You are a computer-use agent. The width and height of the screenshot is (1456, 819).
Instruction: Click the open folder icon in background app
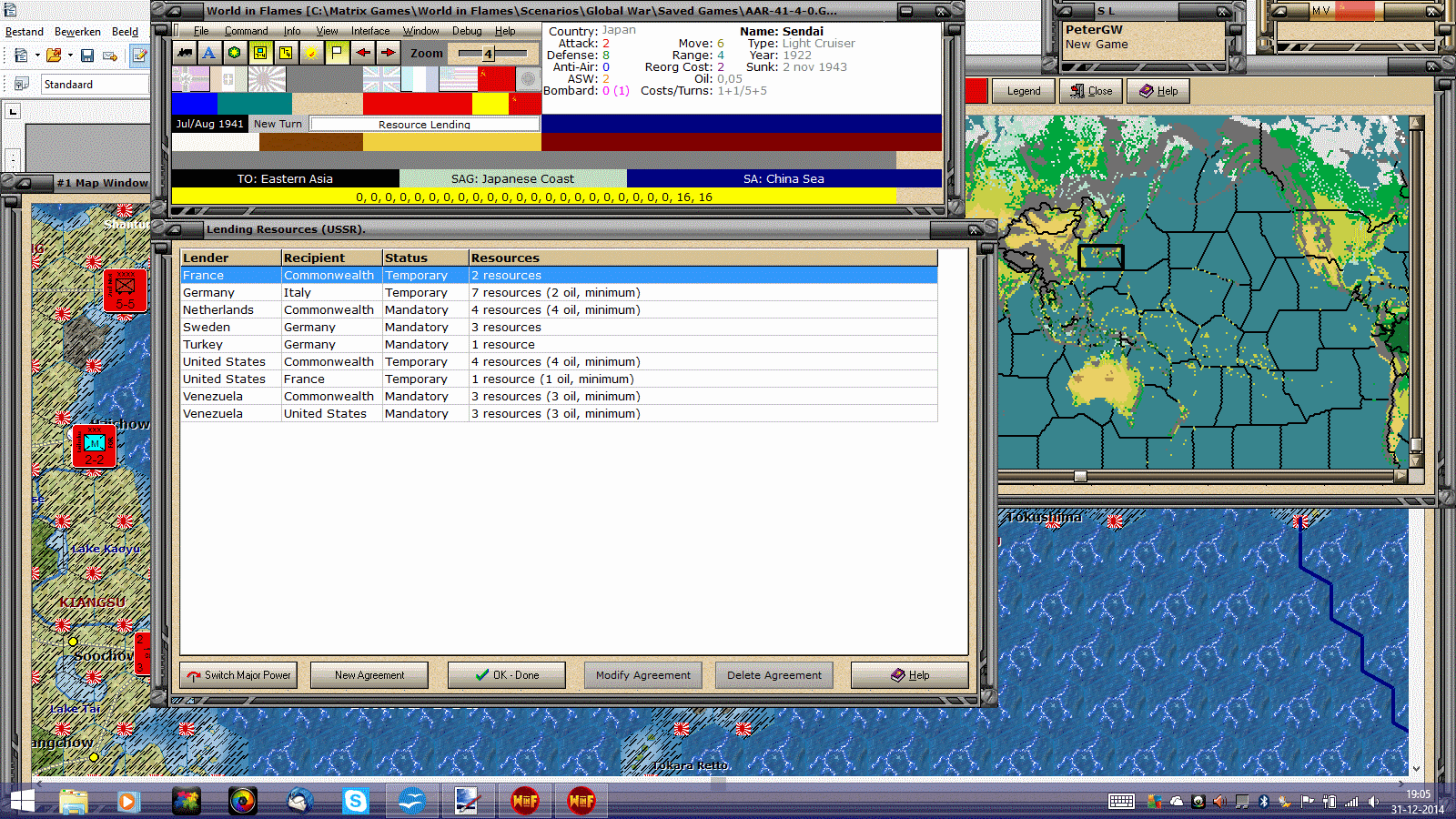pos(54,56)
